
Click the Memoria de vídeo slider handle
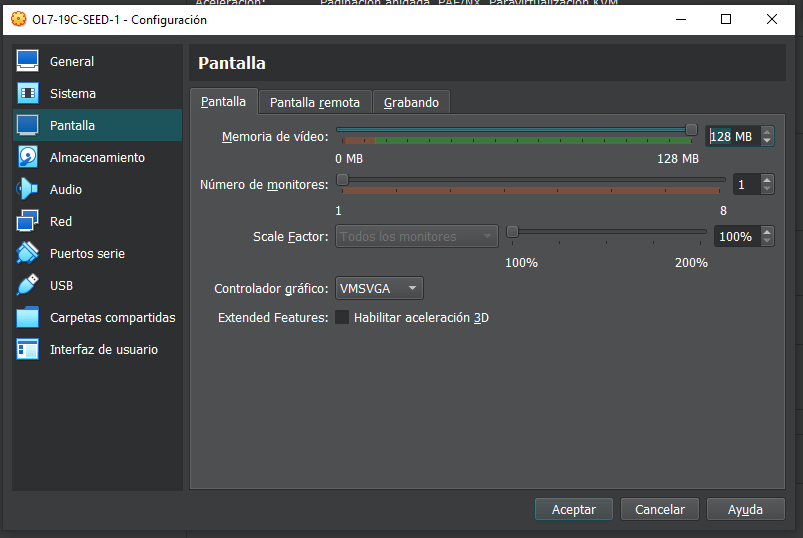click(x=691, y=129)
